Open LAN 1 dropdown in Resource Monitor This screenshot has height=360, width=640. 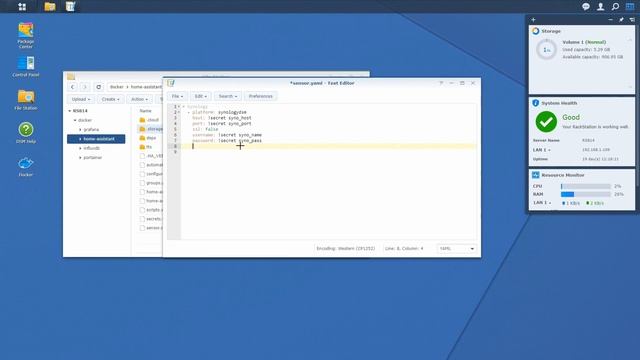[542, 203]
